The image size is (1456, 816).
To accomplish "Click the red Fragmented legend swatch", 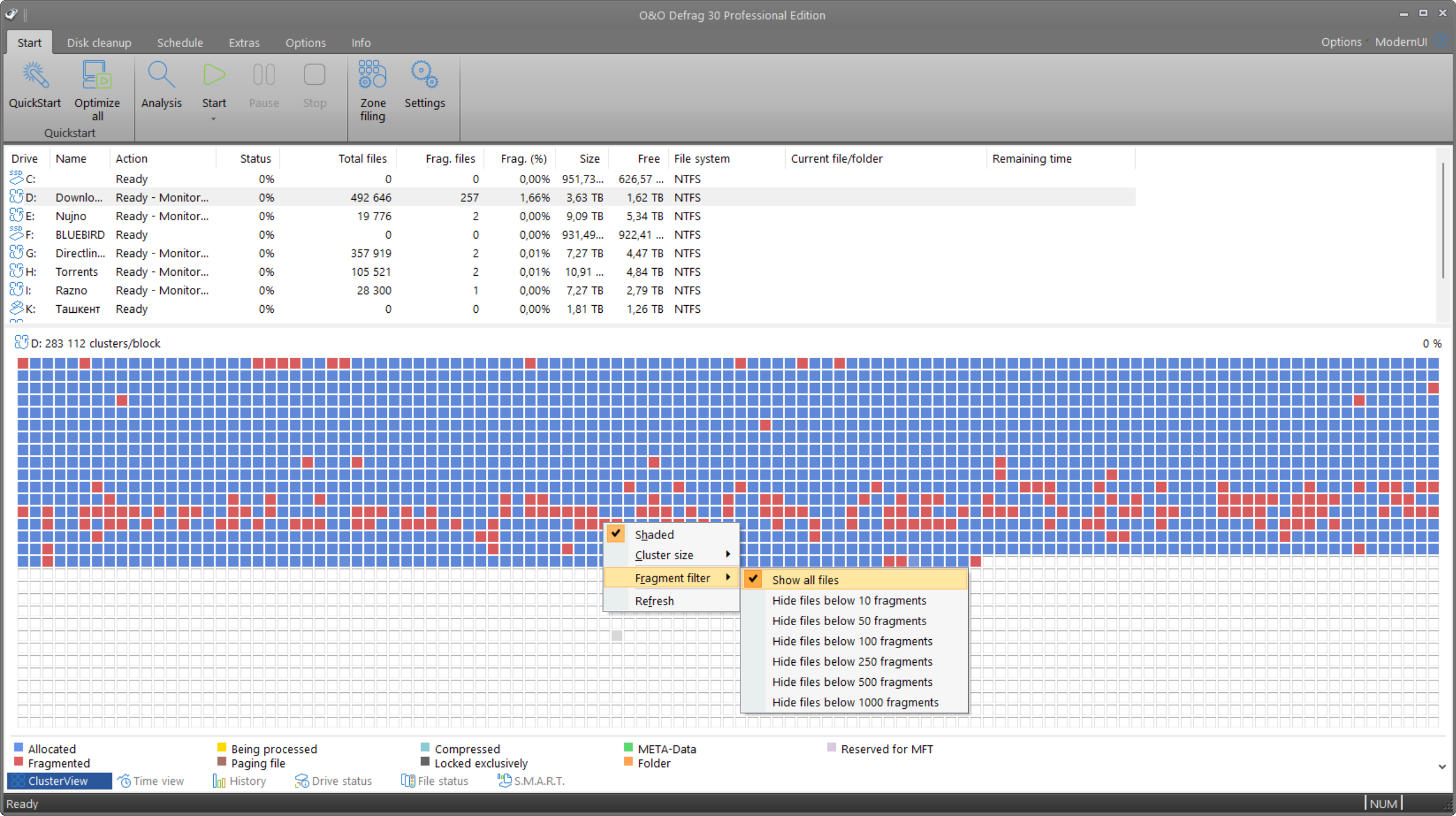I will (18, 762).
